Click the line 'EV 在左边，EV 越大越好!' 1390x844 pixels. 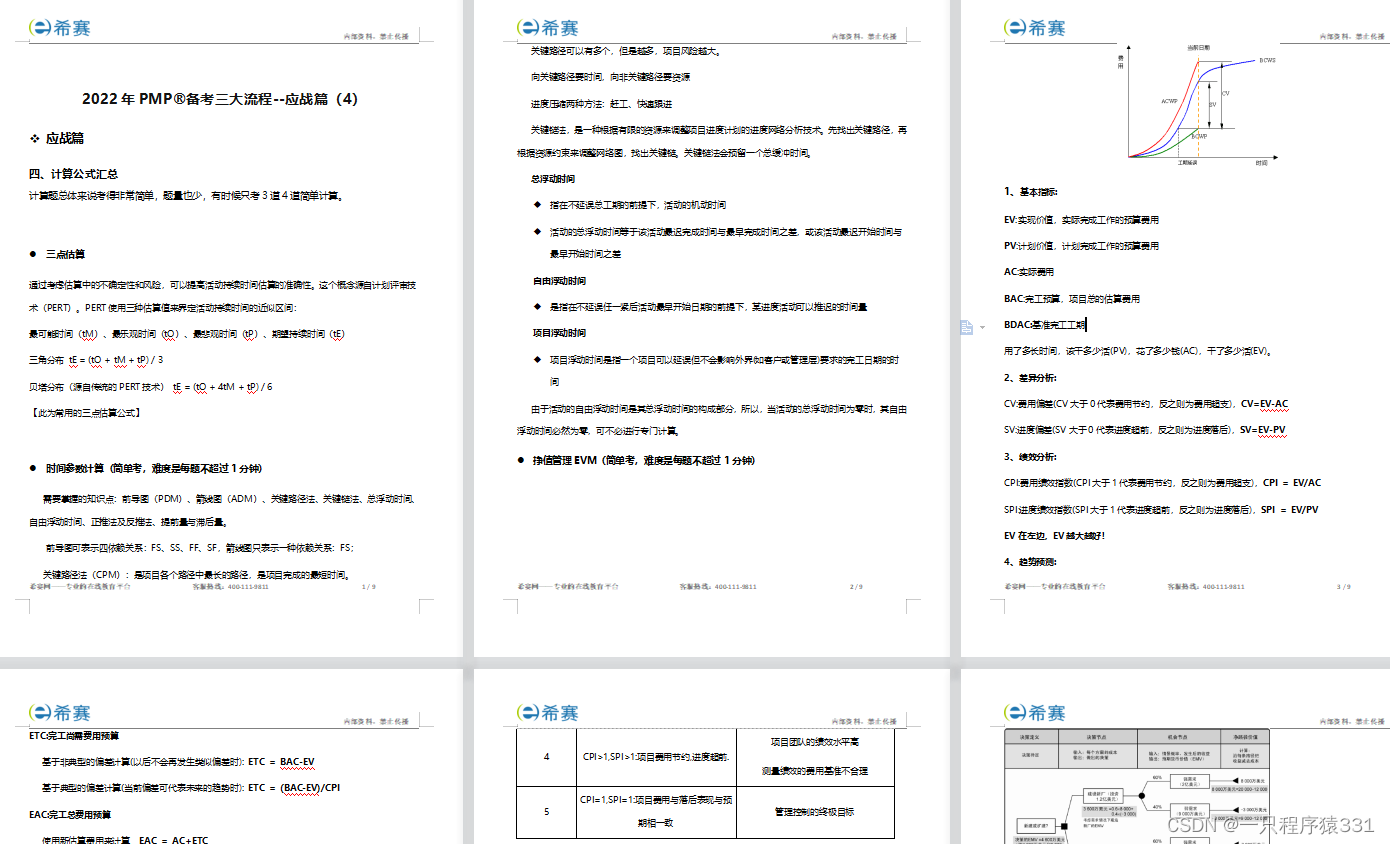click(x=1054, y=536)
